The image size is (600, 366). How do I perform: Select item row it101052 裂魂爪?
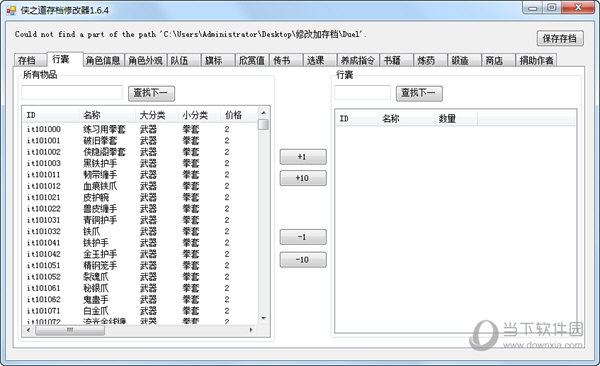[140, 277]
